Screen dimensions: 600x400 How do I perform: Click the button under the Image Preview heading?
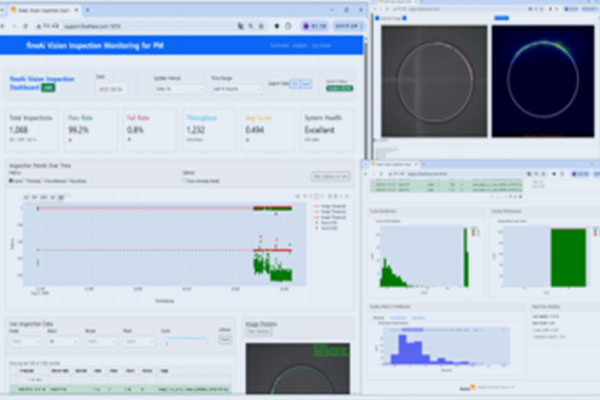pyautogui.click(x=259, y=331)
